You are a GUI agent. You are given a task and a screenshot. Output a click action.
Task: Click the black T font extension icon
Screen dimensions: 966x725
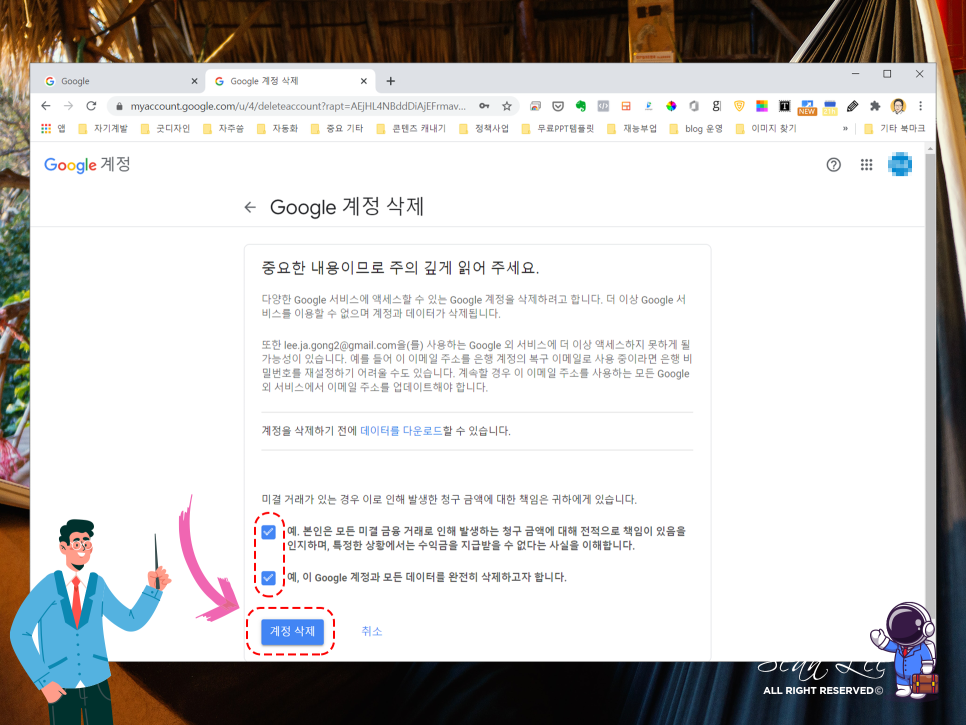784,106
